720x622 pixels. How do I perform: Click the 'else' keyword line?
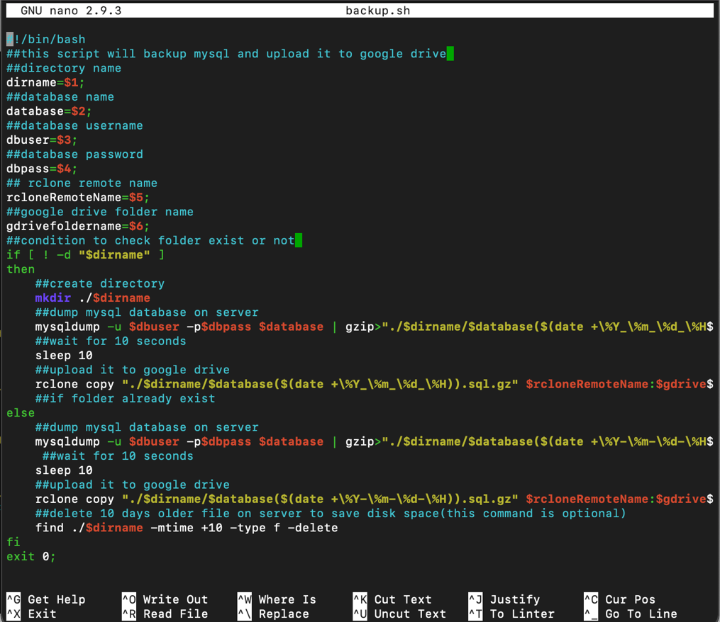(x=21, y=413)
